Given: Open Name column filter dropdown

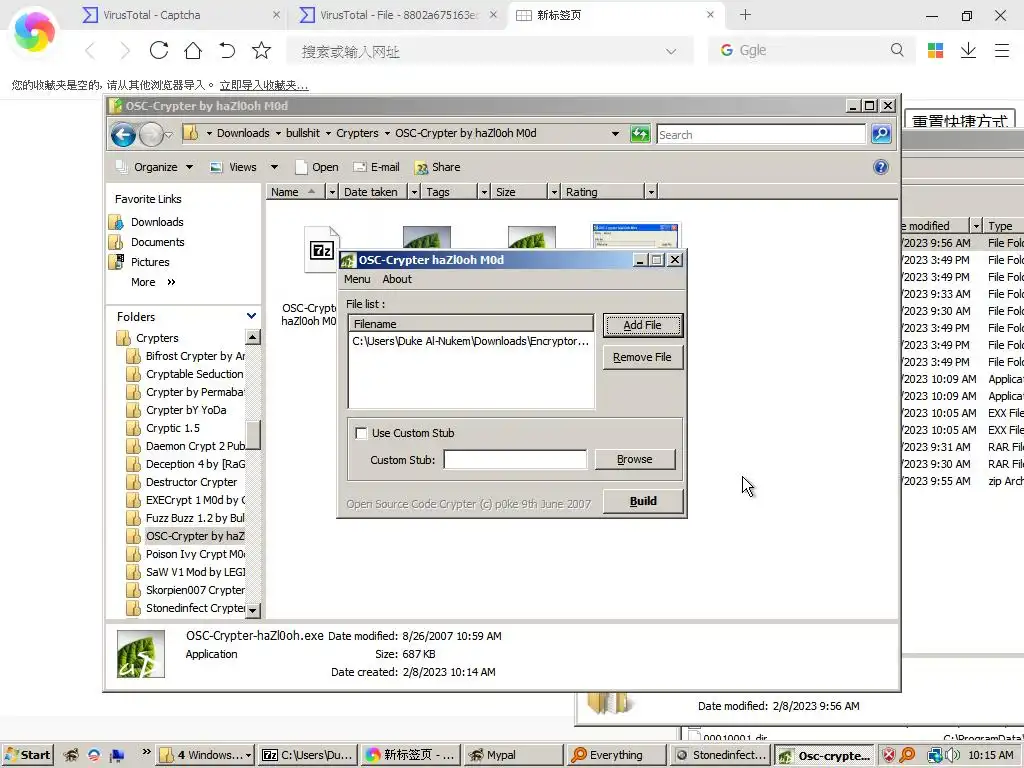Looking at the screenshot, I should tap(332, 192).
